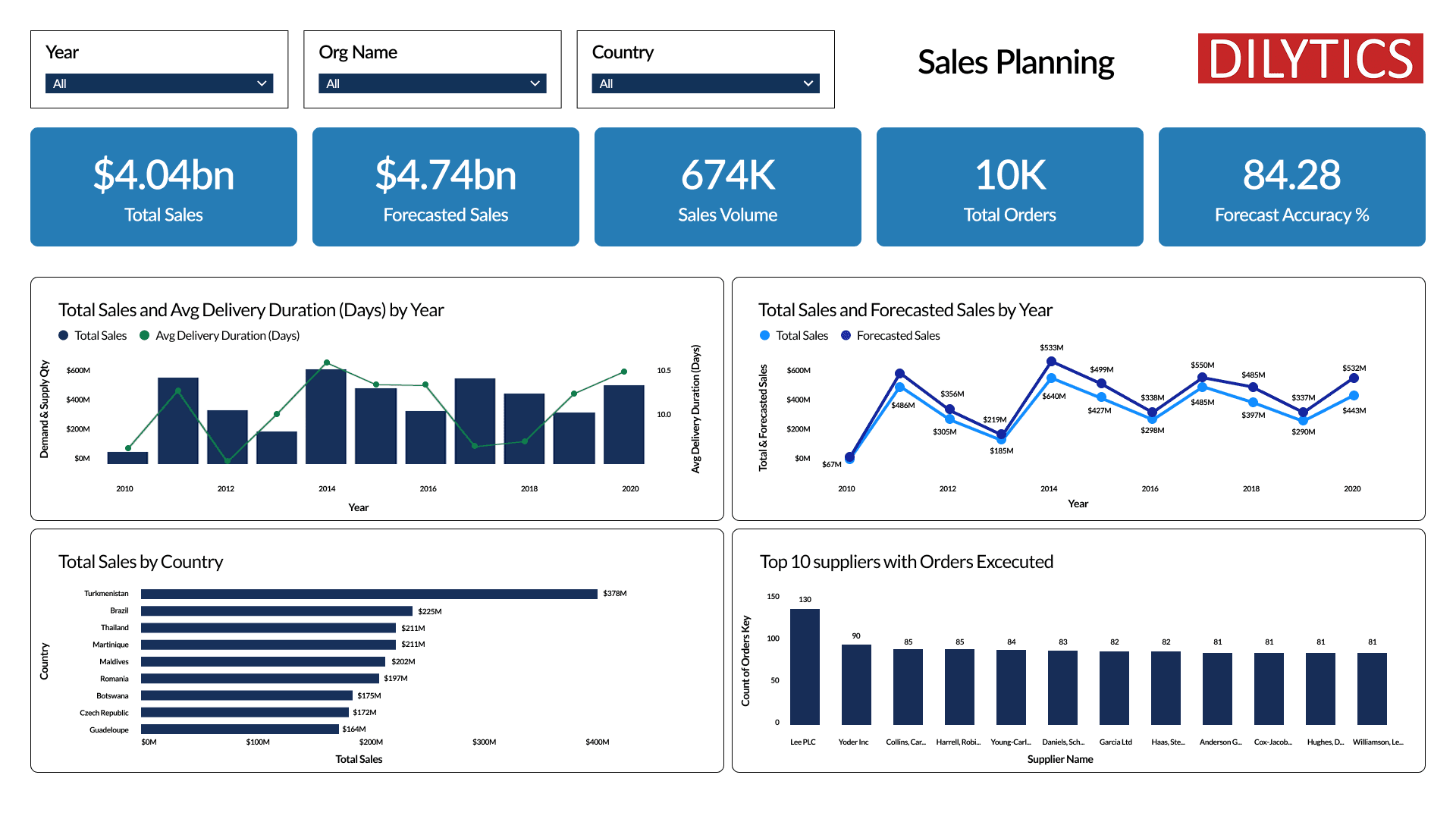Expand the Org Name dropdown
The height and width of the screenshot is (819, 1456).
[431, 83]
